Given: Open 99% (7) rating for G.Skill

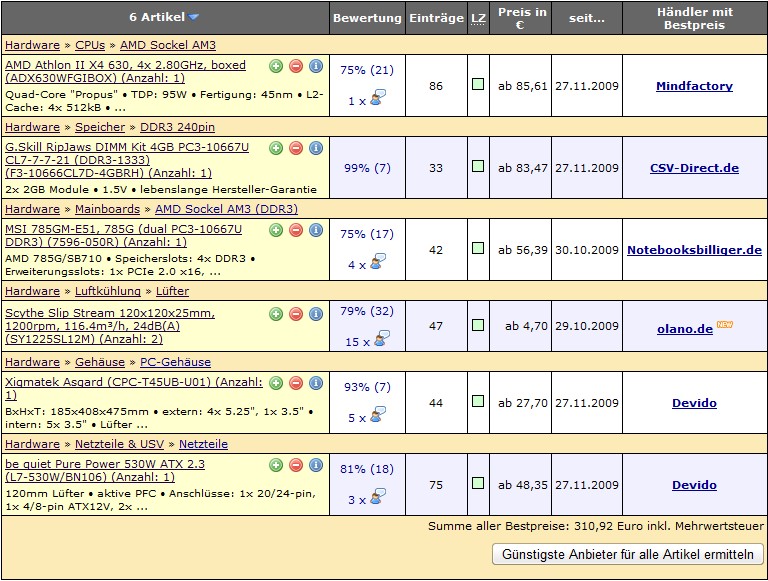Looking at the screenshot, I should click(x=367, y=168).
